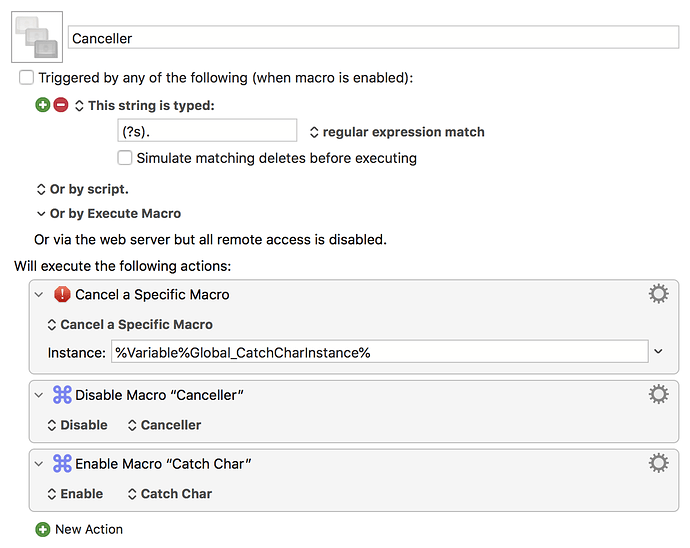Click the macro icon thumbnail

pyautogui.click(x=37, y=37)
